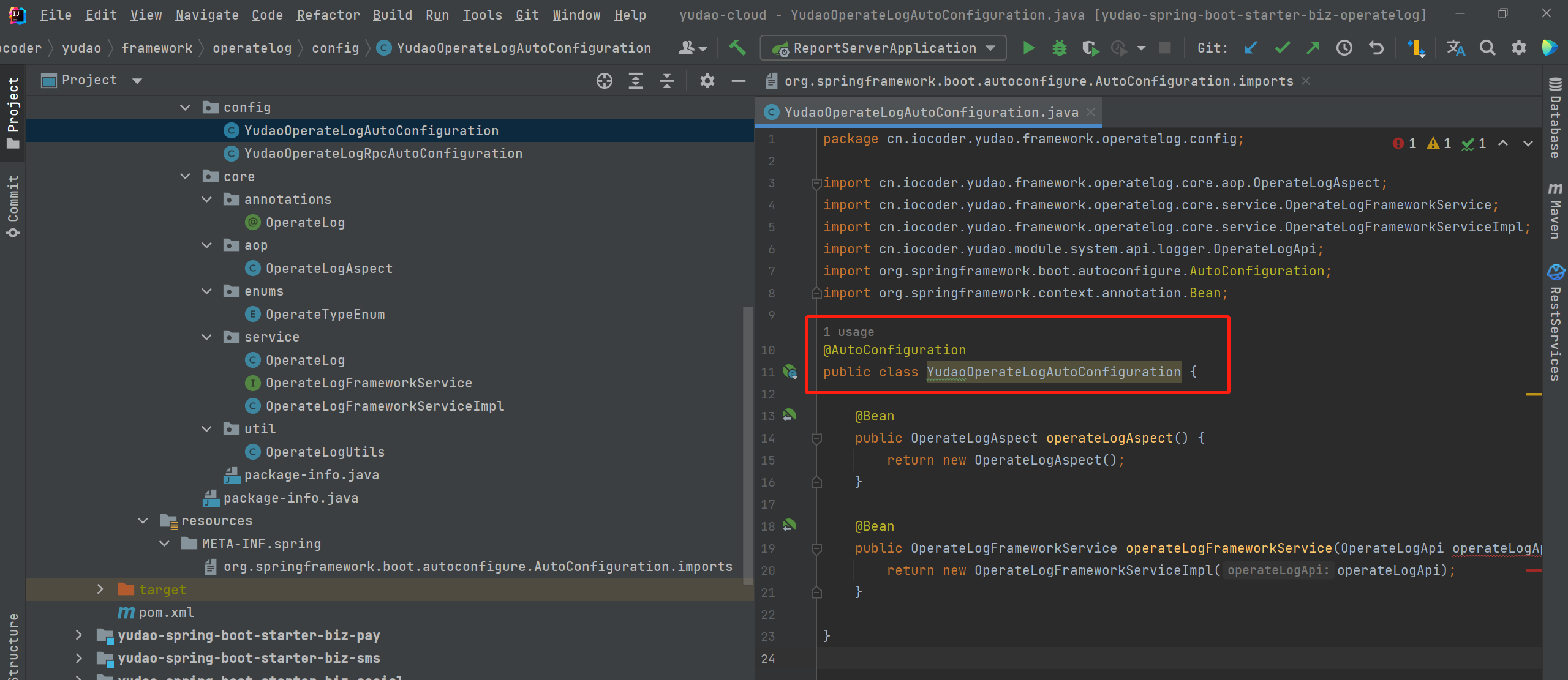
Task: Expand the target folder
Action: coord(100,589)
